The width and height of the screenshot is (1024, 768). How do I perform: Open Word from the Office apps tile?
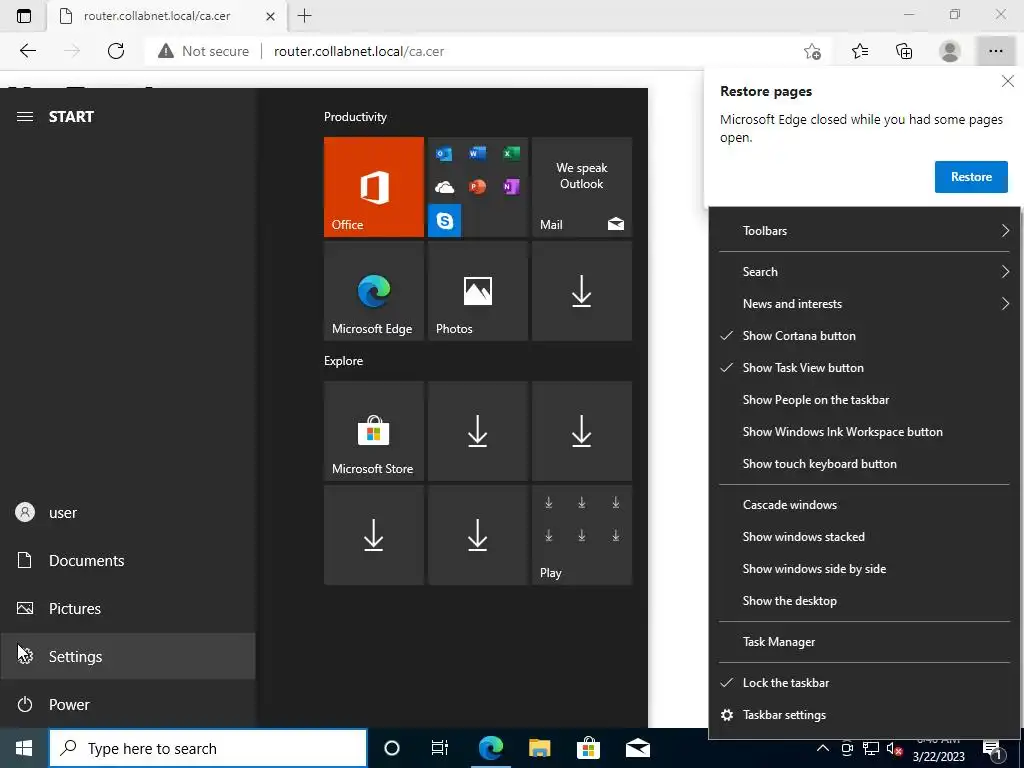tap(477, 153)
